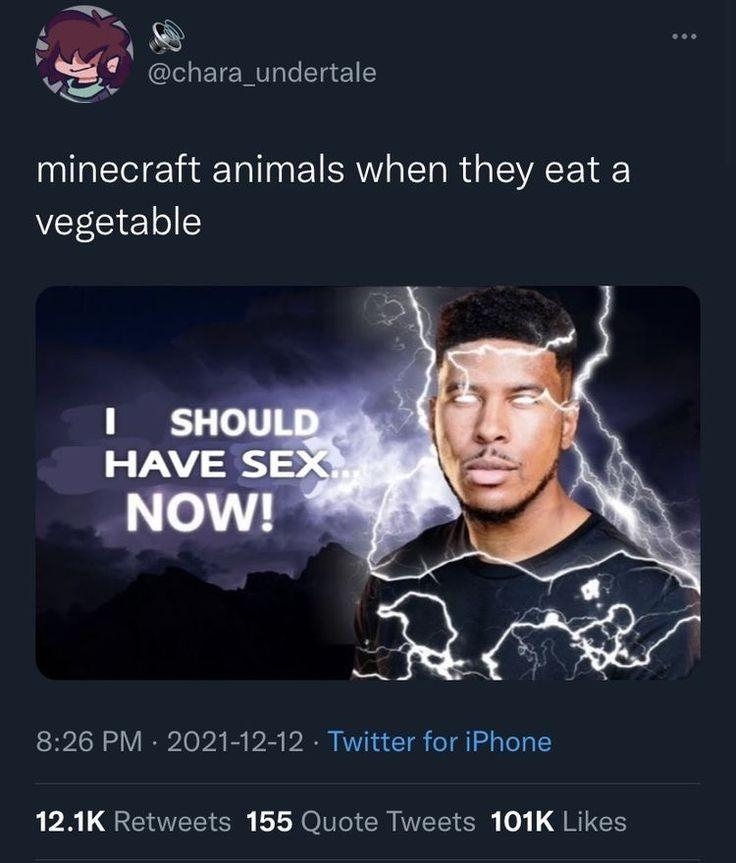
Task: Click the "SHOULD" caption word in image
Action: point(244,423)
